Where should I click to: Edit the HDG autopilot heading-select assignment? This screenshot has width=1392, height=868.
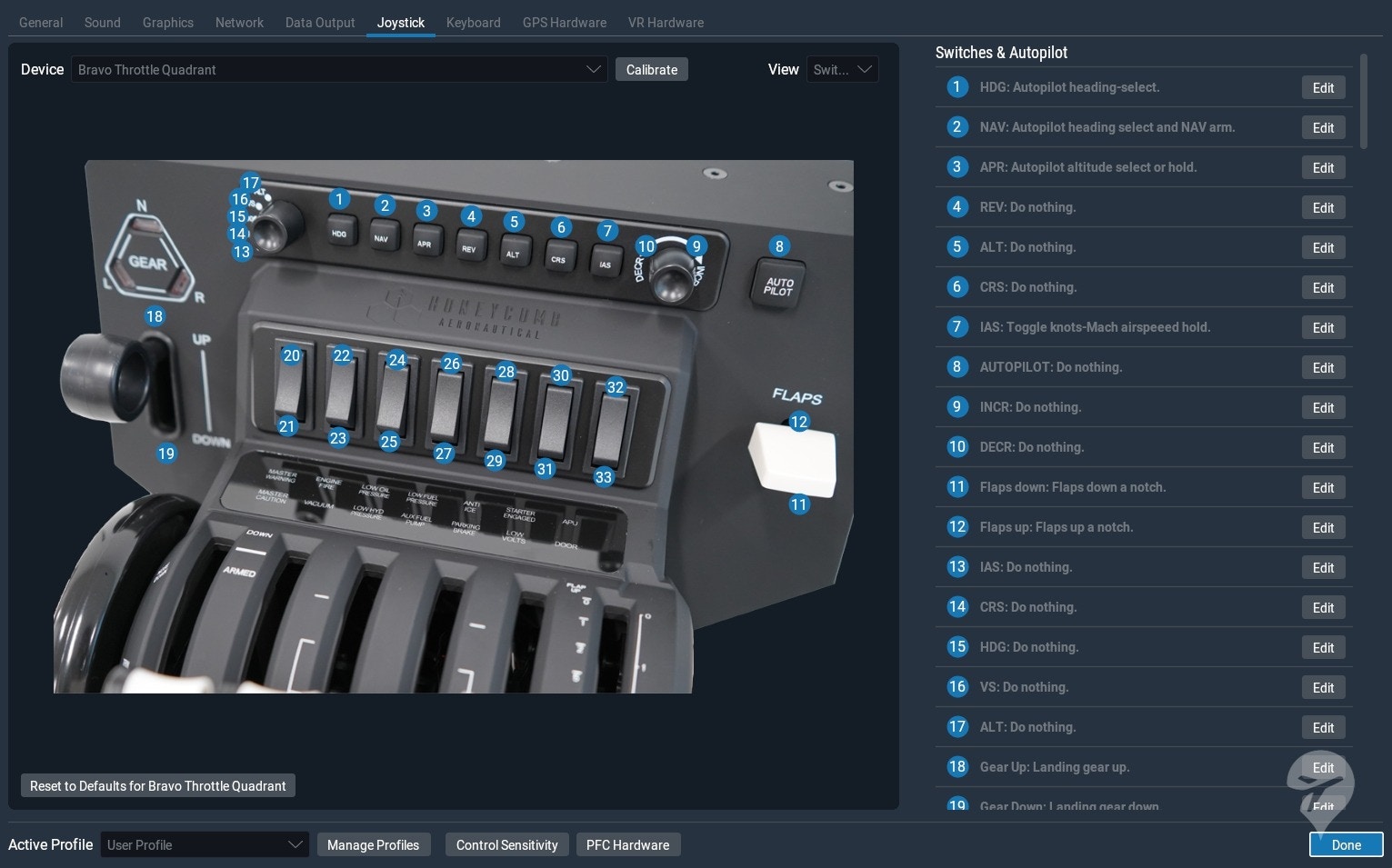tap(1323, 88)
